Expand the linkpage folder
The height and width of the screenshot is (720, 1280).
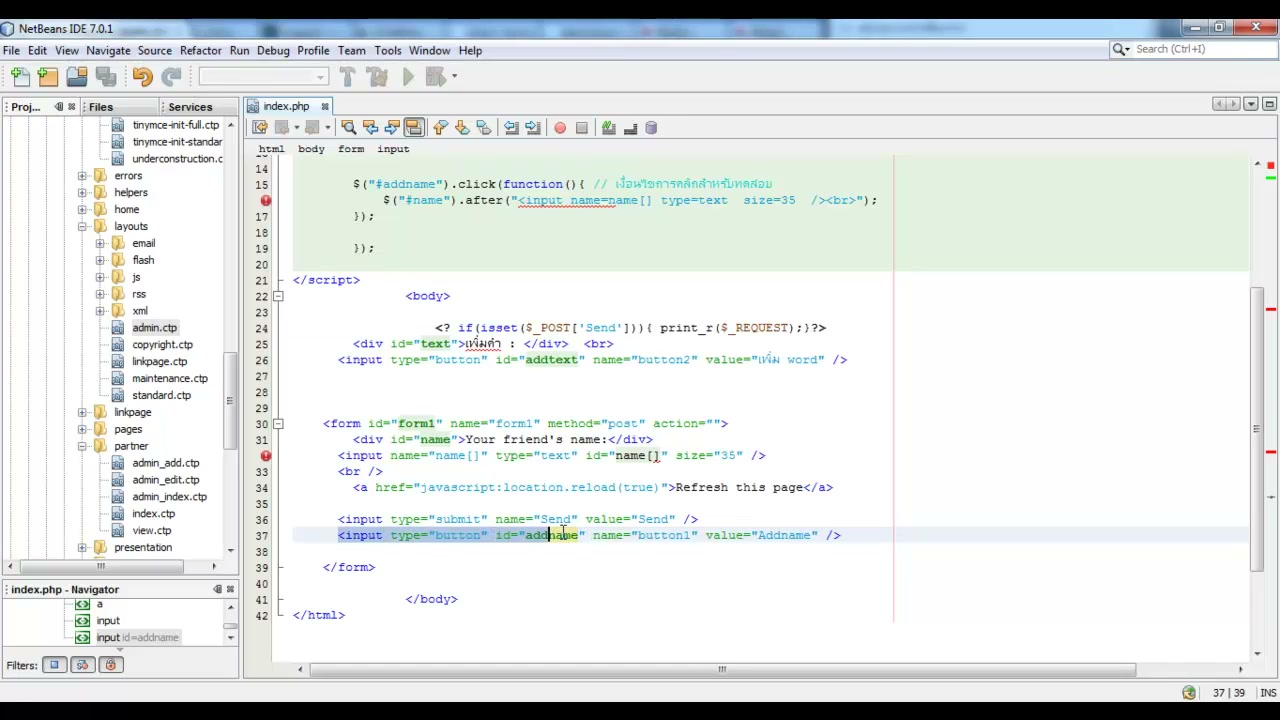82,412
